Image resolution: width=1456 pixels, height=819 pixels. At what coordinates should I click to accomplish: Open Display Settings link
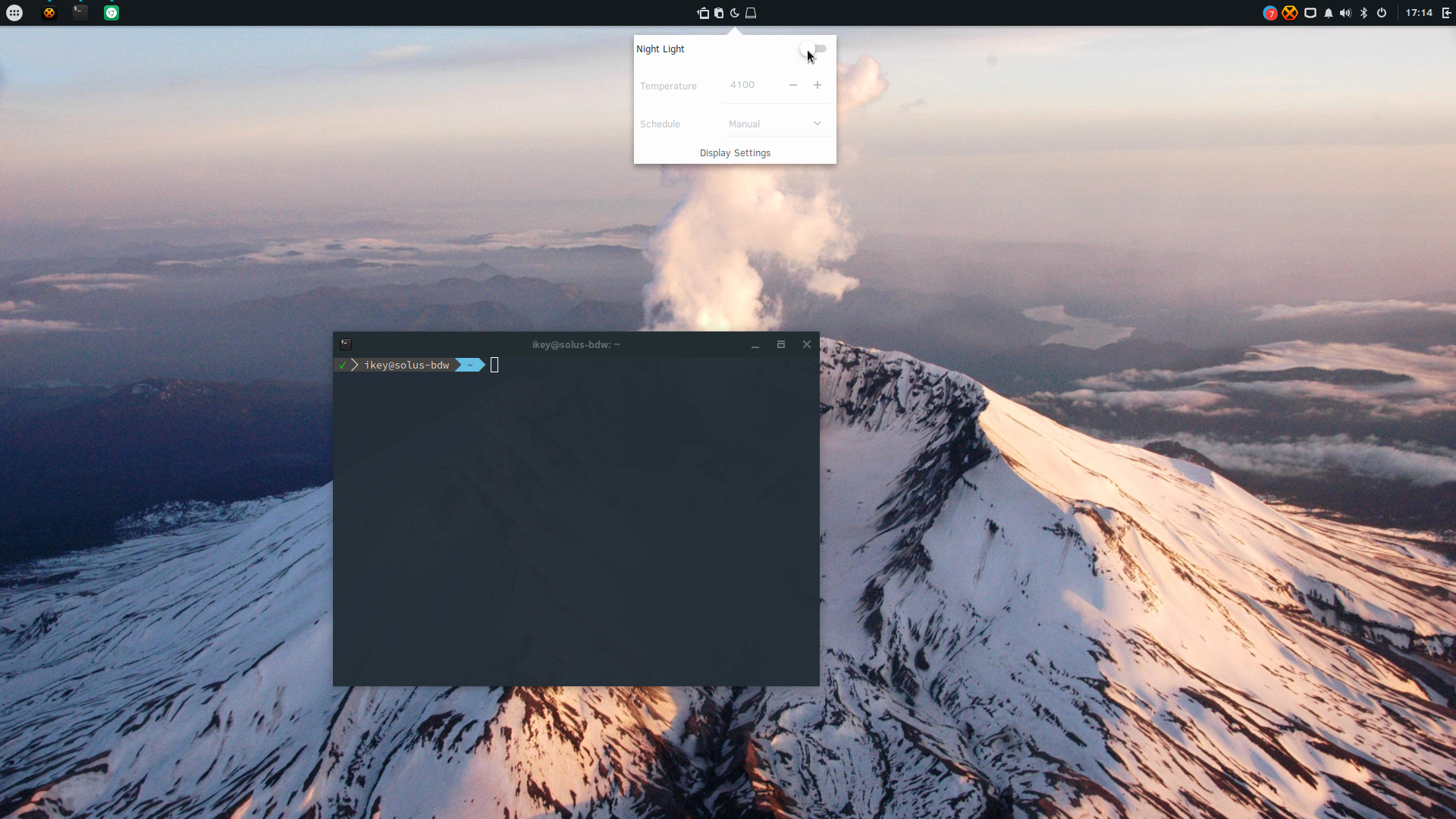click(735, 152)
